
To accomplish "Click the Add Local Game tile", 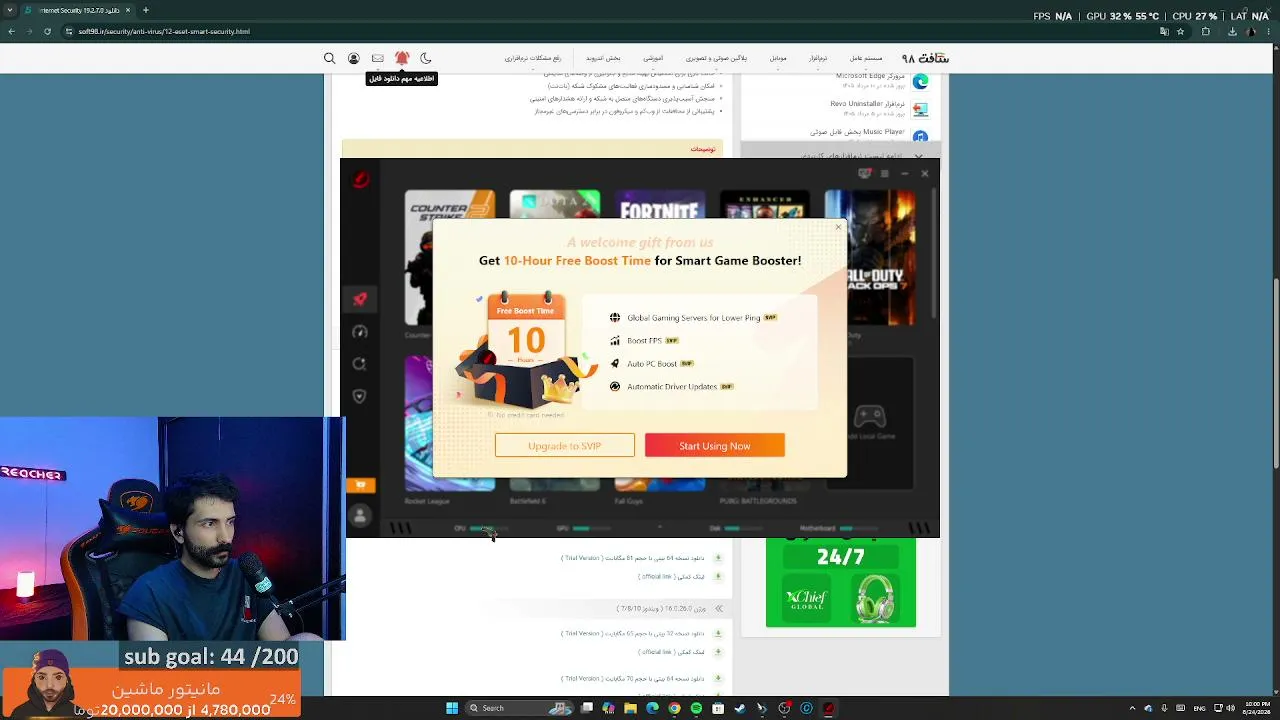I will pyautogui.click(x=870, y=423).
